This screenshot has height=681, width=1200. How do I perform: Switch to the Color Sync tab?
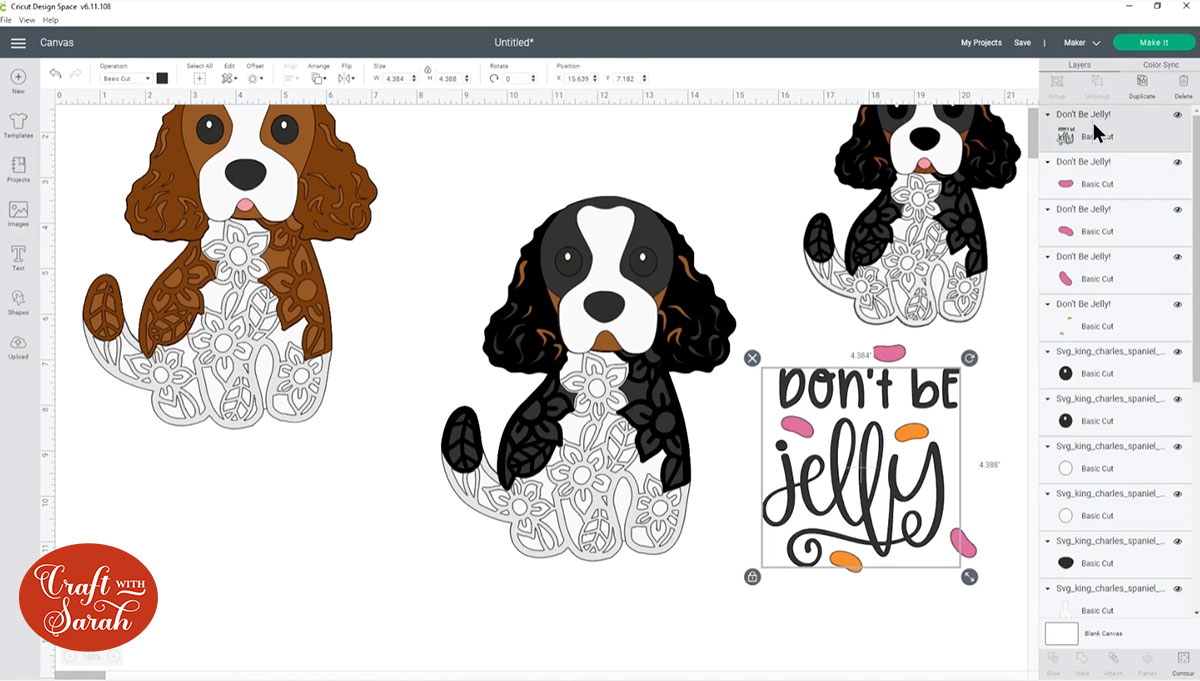[1160, 65]
